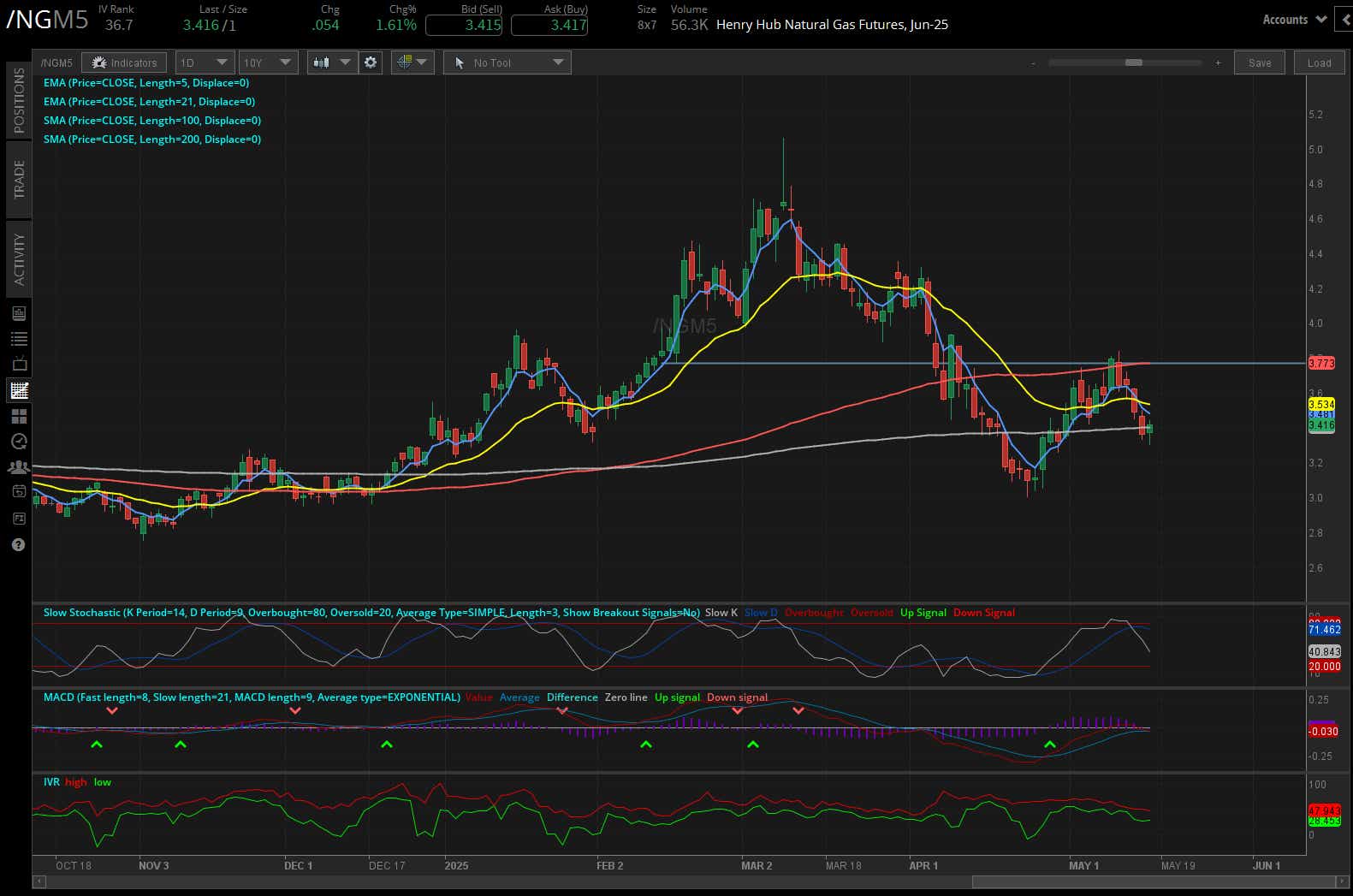Click the Last price 3.416 value

coord(200,25)
